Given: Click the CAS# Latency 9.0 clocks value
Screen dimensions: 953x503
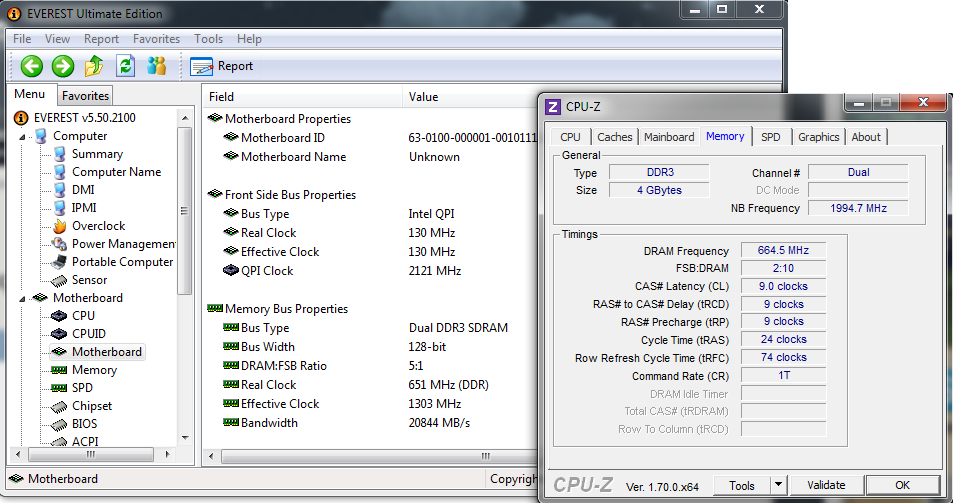Looking at the screenshot, I should (783, 286).
